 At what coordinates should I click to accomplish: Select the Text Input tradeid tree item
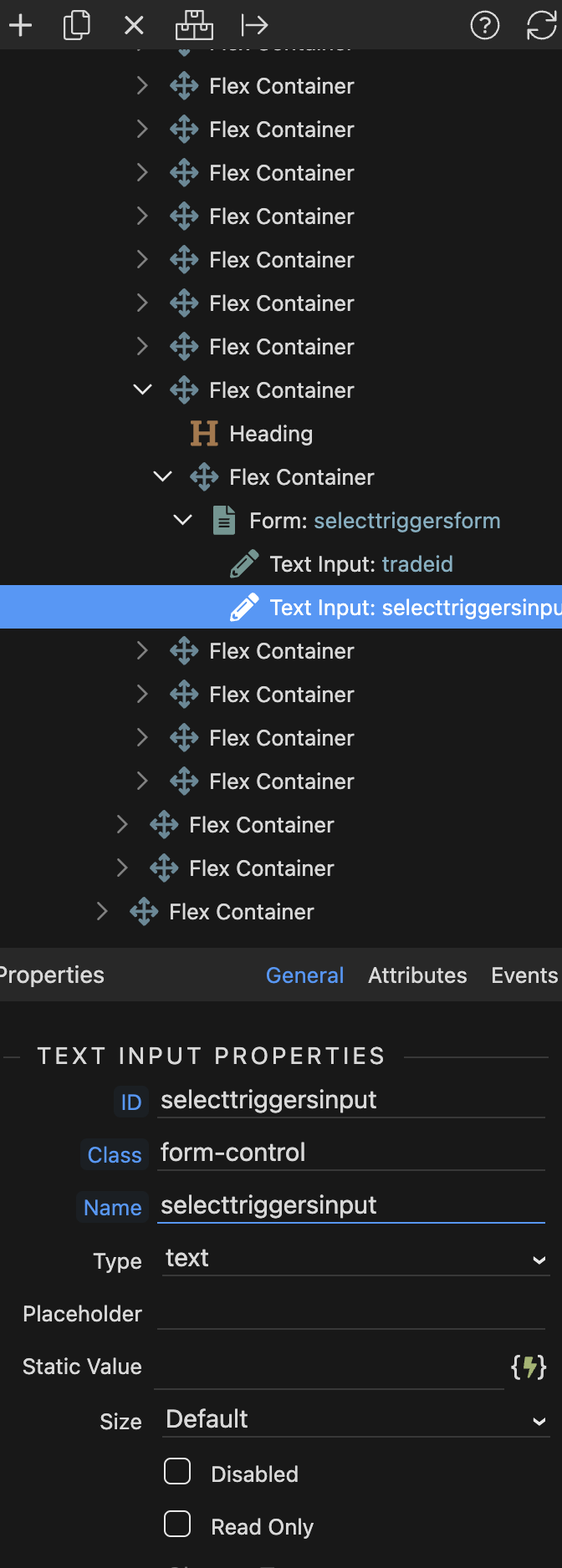(360, 564)
